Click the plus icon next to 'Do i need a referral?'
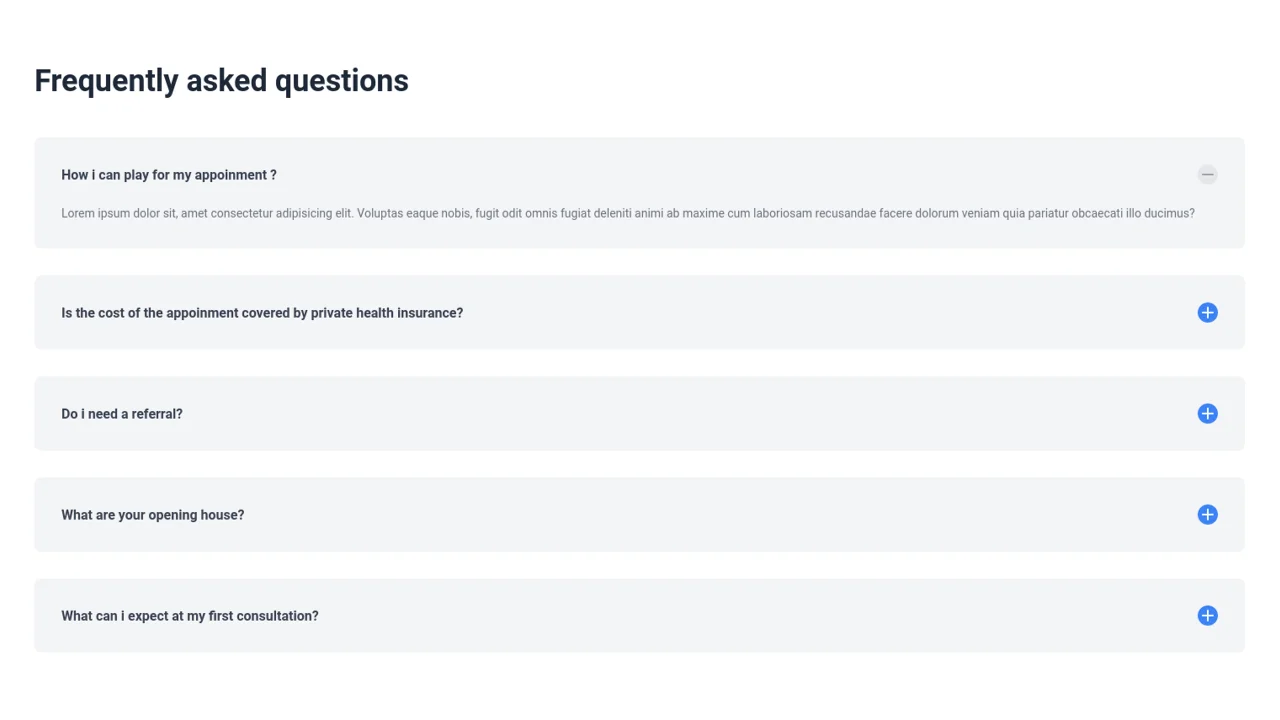The width and height of the screenshot is (1280, 720). [x=1207, y=413]
